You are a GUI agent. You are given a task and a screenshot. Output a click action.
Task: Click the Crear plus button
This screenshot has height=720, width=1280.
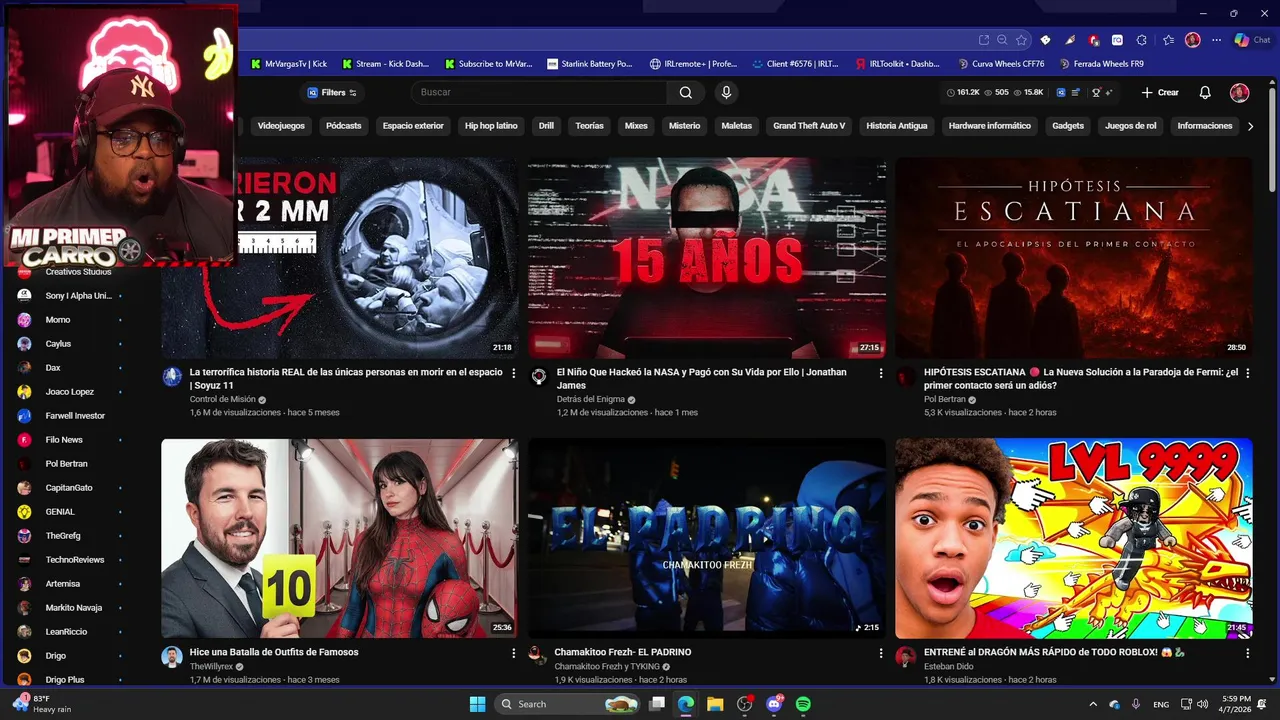coord(1160,92)
